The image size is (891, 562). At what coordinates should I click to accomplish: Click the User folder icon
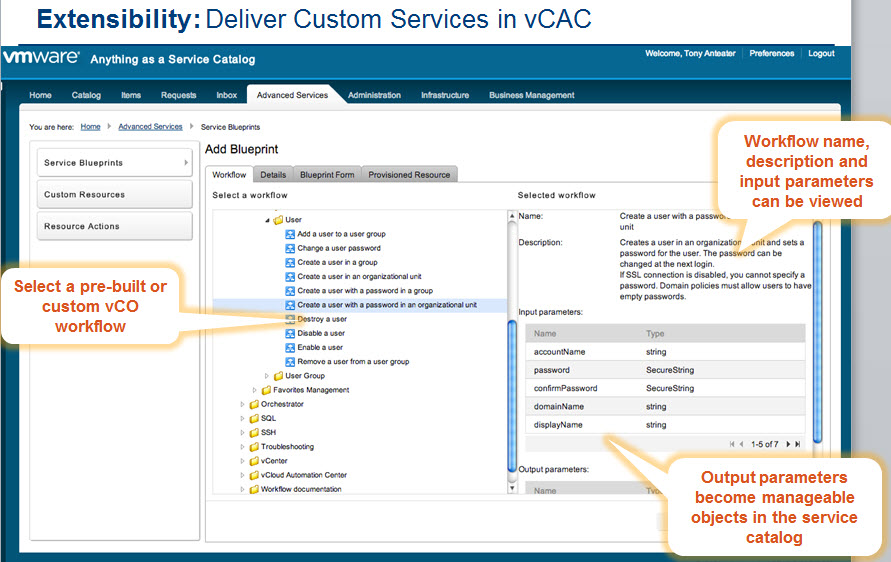point(278,220)
